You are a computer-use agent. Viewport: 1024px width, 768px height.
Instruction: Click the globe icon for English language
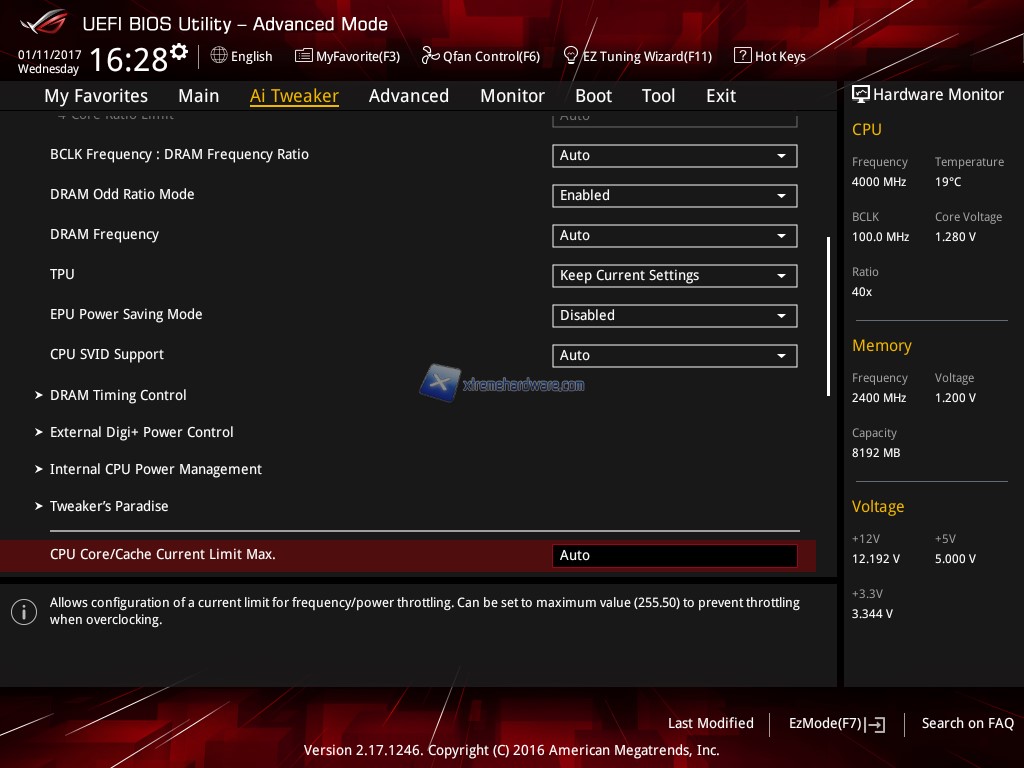click(x=219, y=56)
